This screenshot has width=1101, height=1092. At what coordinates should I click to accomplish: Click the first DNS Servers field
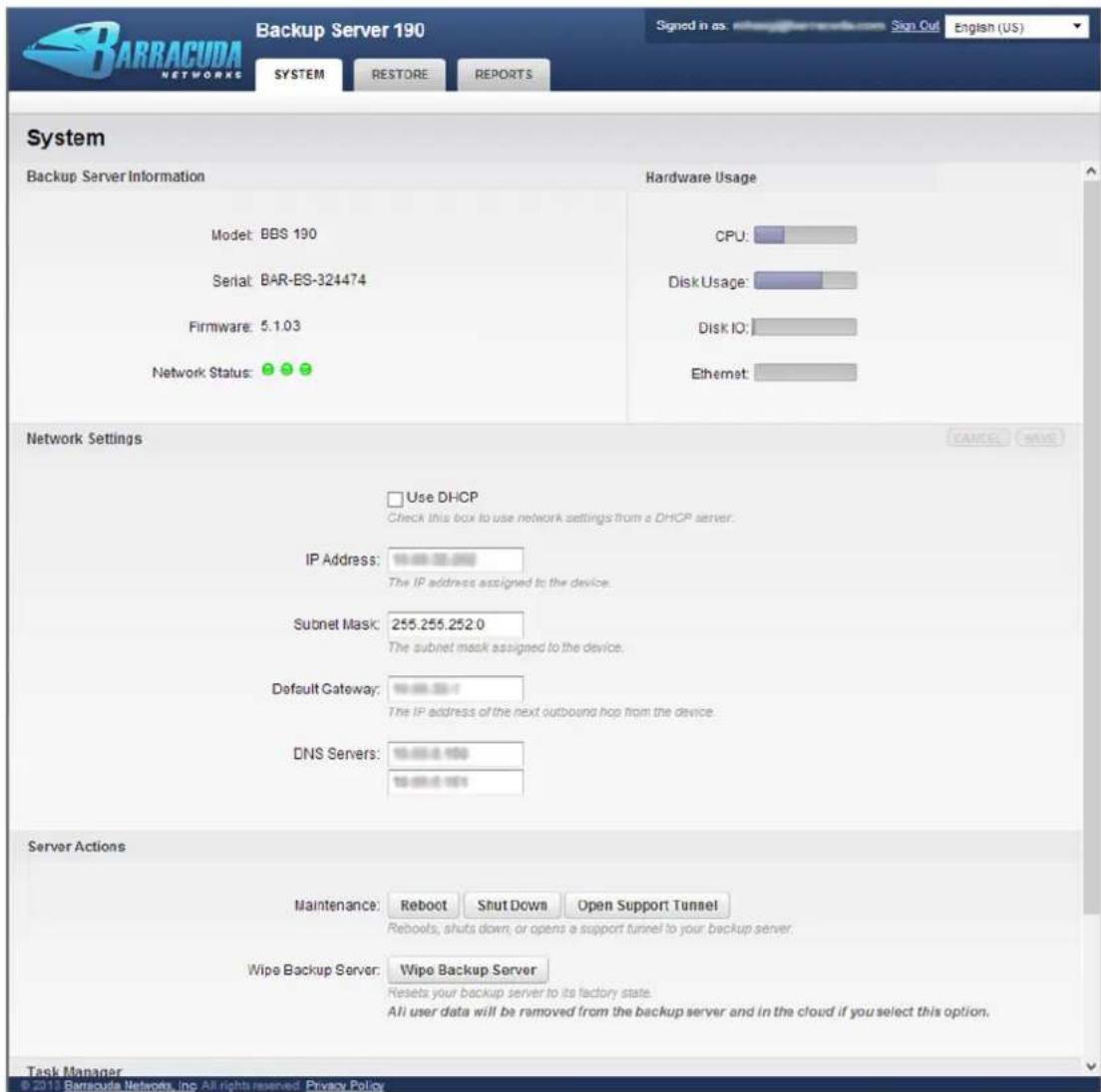point(455,754)
